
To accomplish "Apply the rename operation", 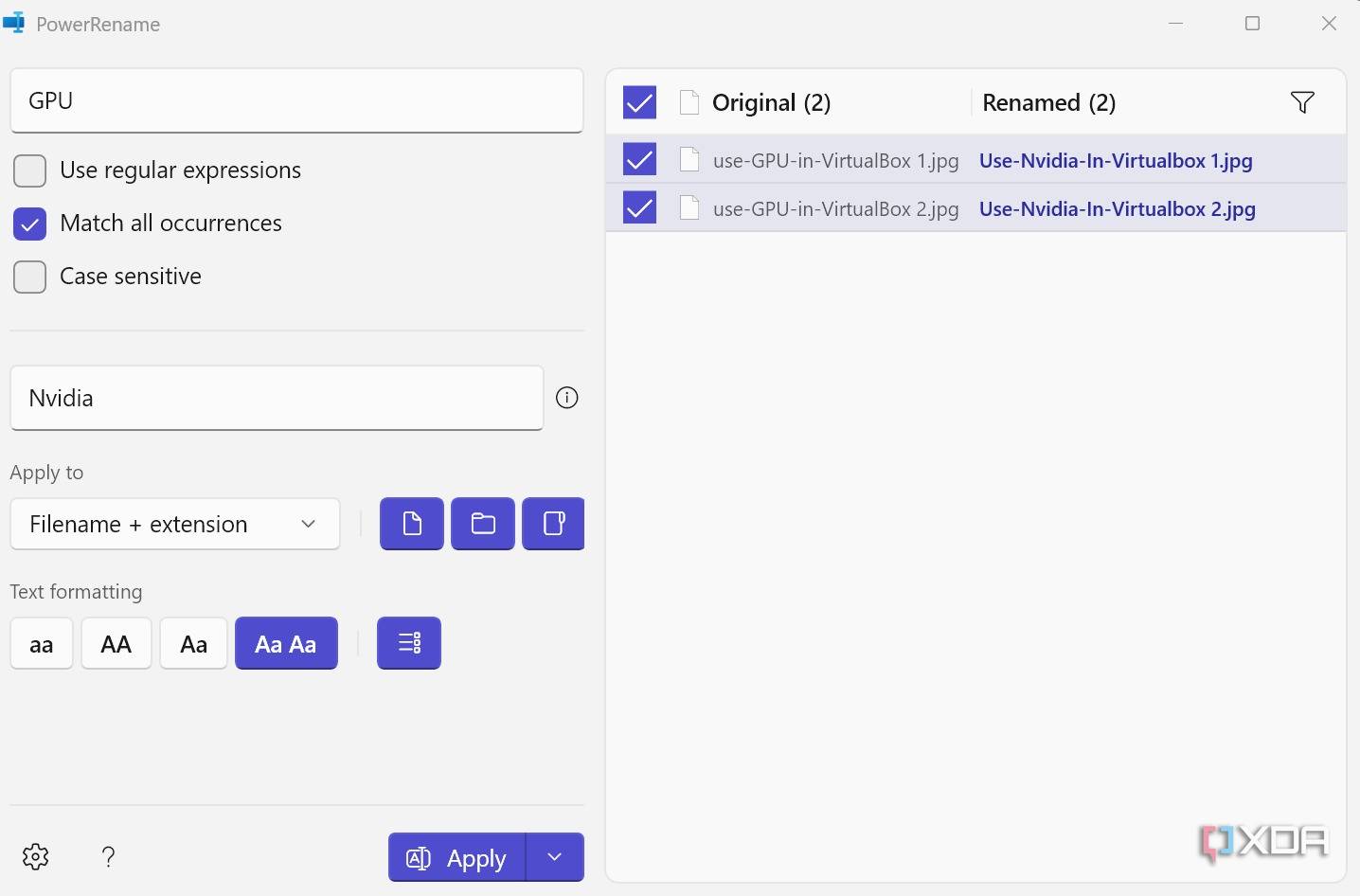I will pyautogui.click(x=457, y=857).
